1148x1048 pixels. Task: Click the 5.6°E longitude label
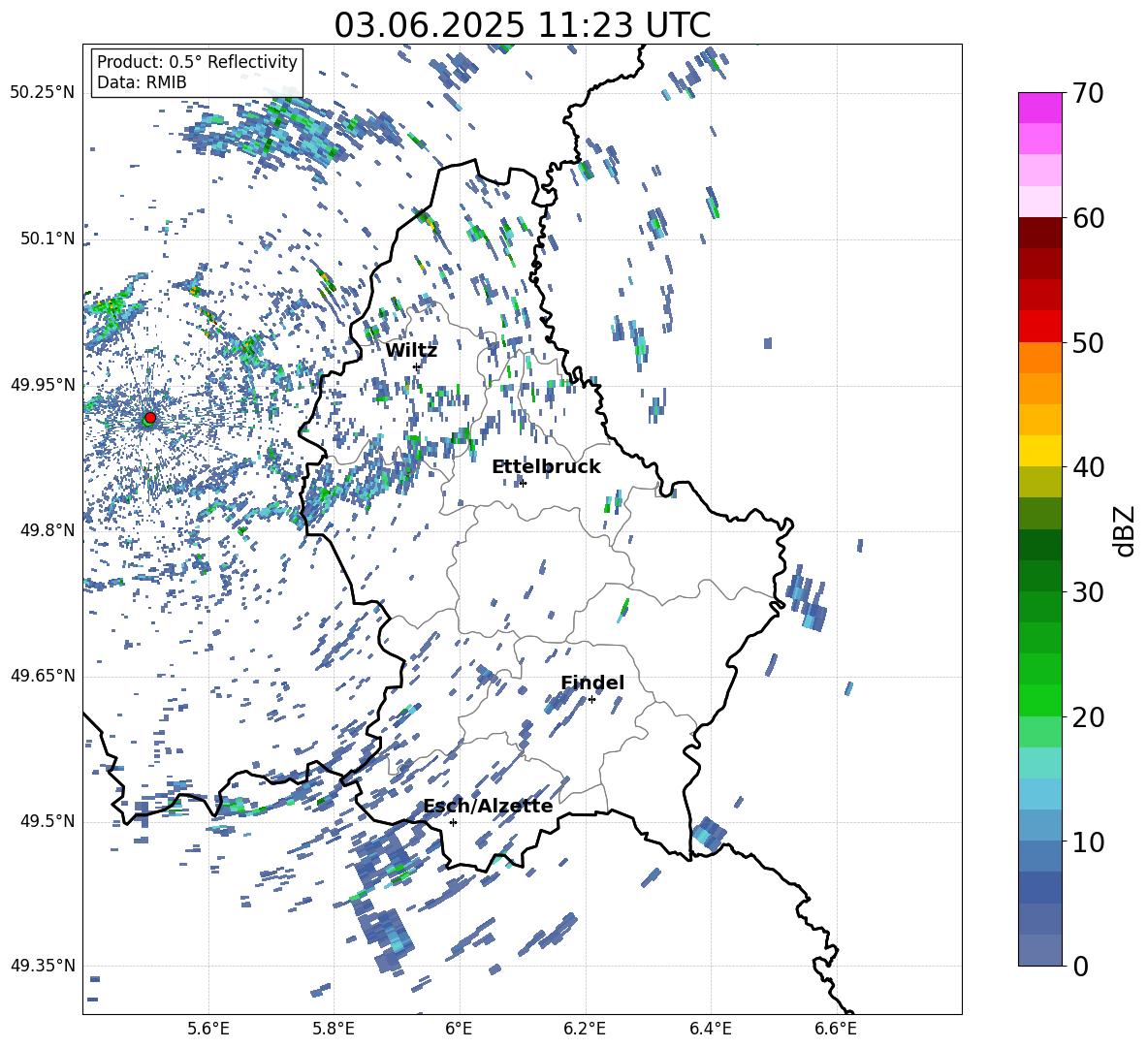pos(208,1030)
